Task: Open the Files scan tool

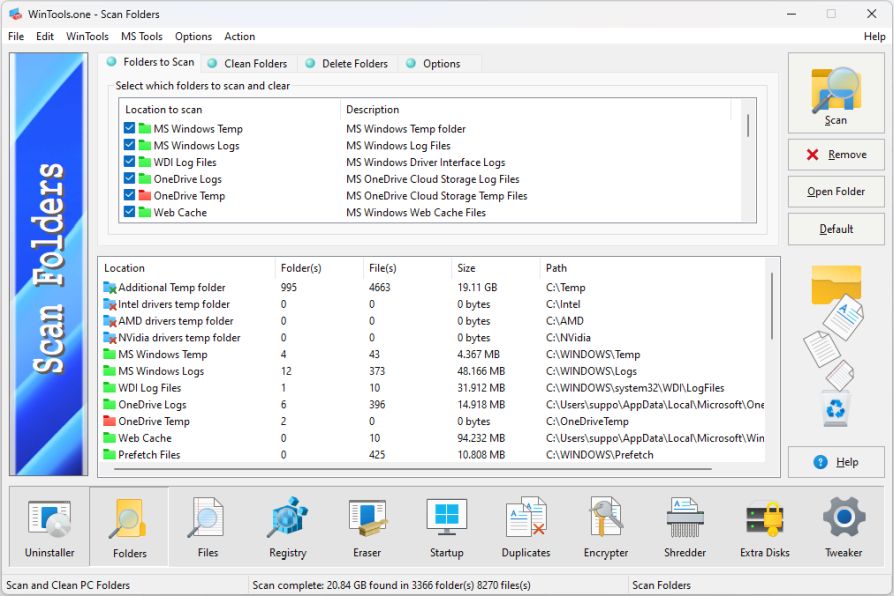Action: [208, 526]
